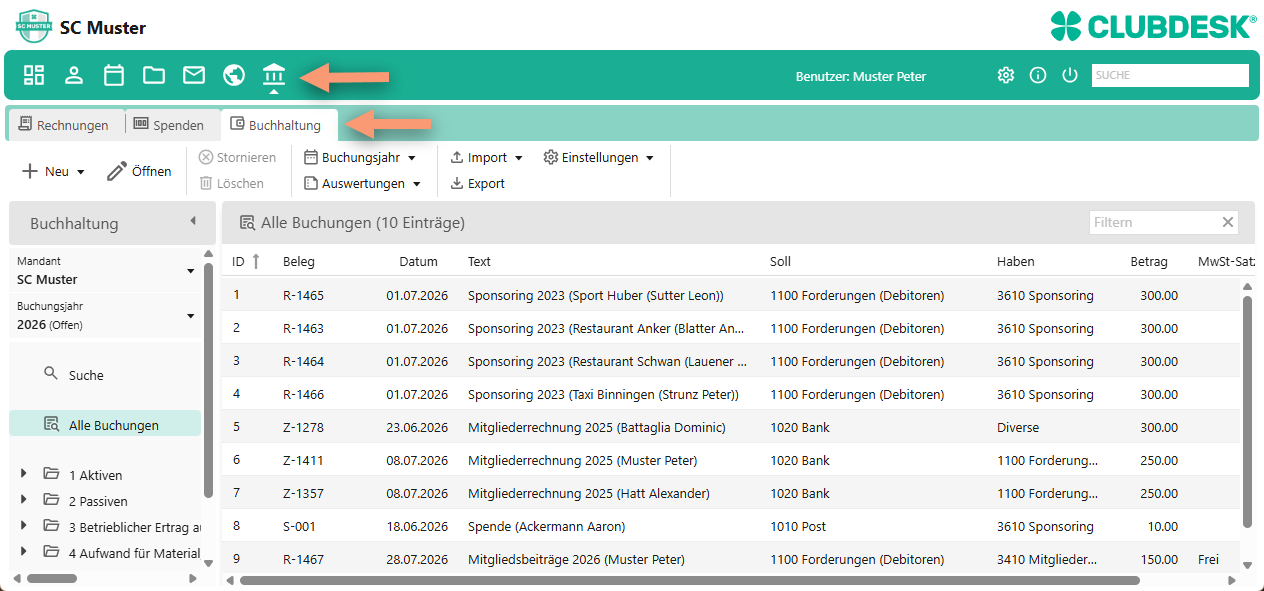
Task: Sort by the Soll column header
Action: pyautogui.click(x=780, y=261)
